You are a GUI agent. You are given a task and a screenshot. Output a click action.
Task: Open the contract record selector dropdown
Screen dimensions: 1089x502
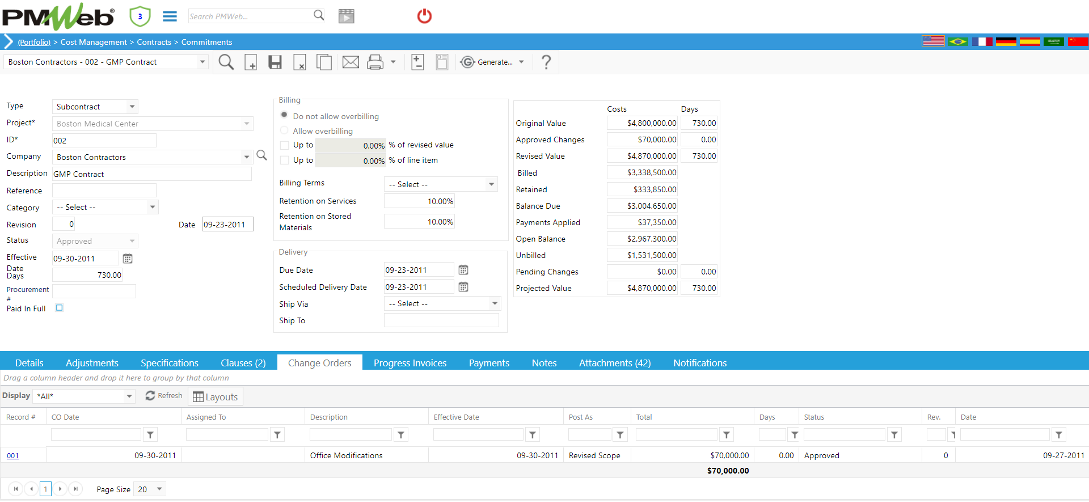pos(203,62)
